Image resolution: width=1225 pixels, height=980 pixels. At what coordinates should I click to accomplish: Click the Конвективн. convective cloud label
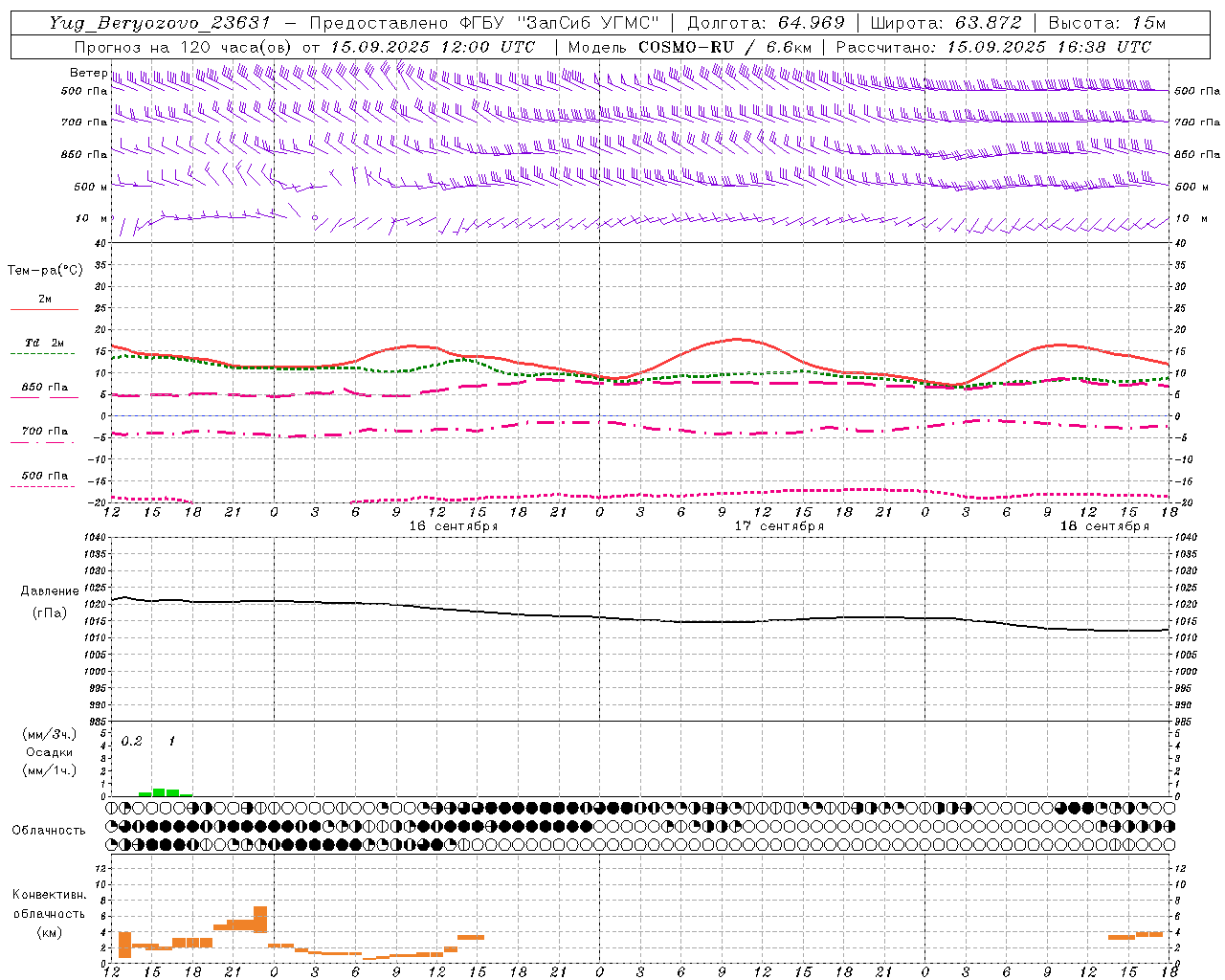coord(50,895)
